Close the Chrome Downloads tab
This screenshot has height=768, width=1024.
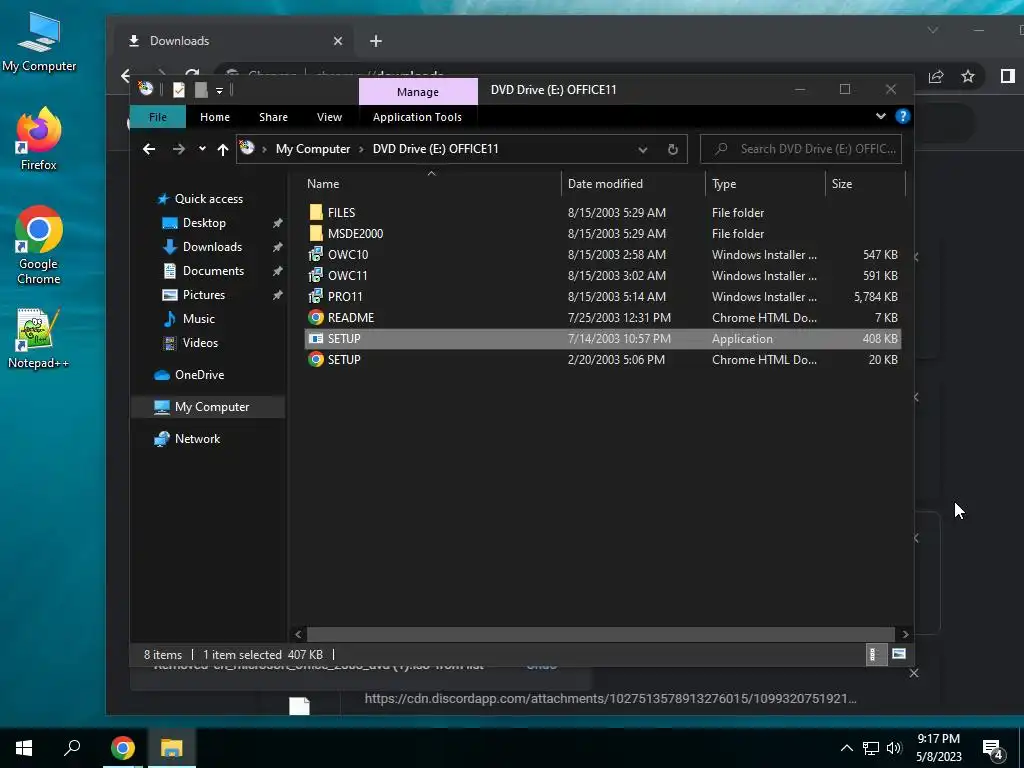(338, 41)
